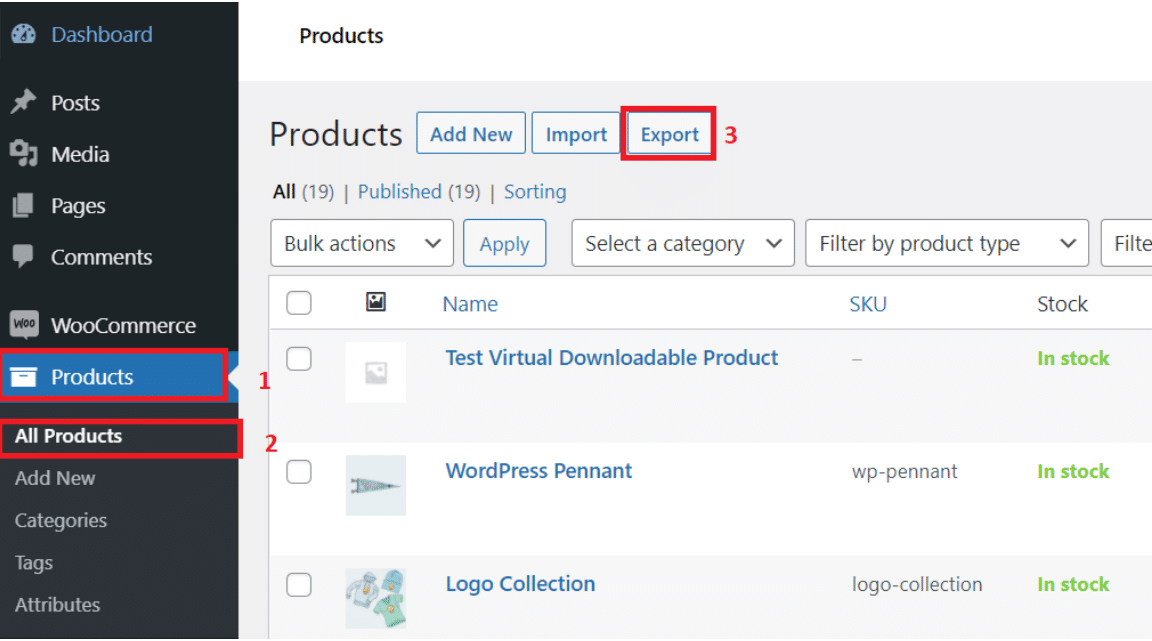Open Categories in the Products submenu
Image resolution: width=1152 pixels, height=641 pixels.
point(61,521)
